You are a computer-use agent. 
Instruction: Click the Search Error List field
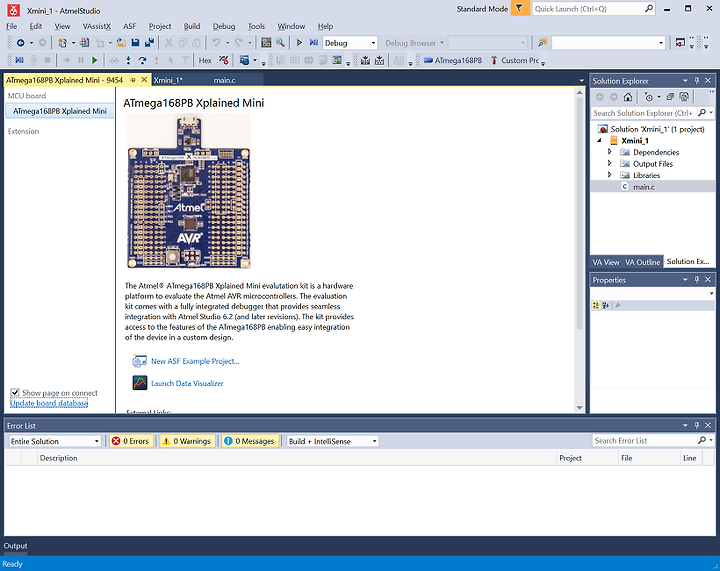[652, 441]
